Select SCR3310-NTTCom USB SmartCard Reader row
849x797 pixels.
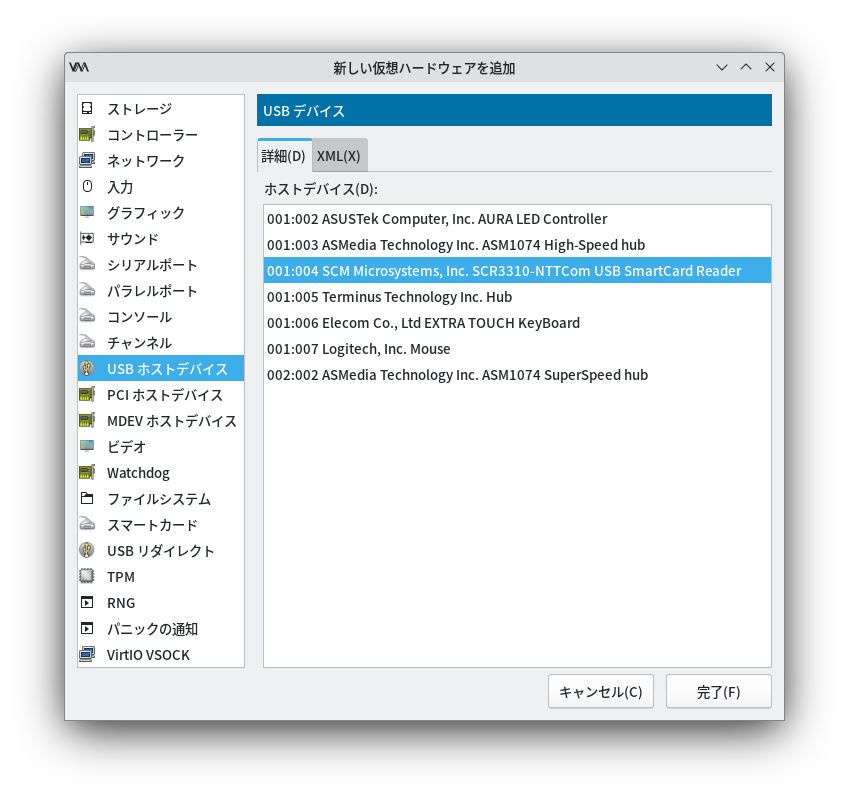pos(517,271)
